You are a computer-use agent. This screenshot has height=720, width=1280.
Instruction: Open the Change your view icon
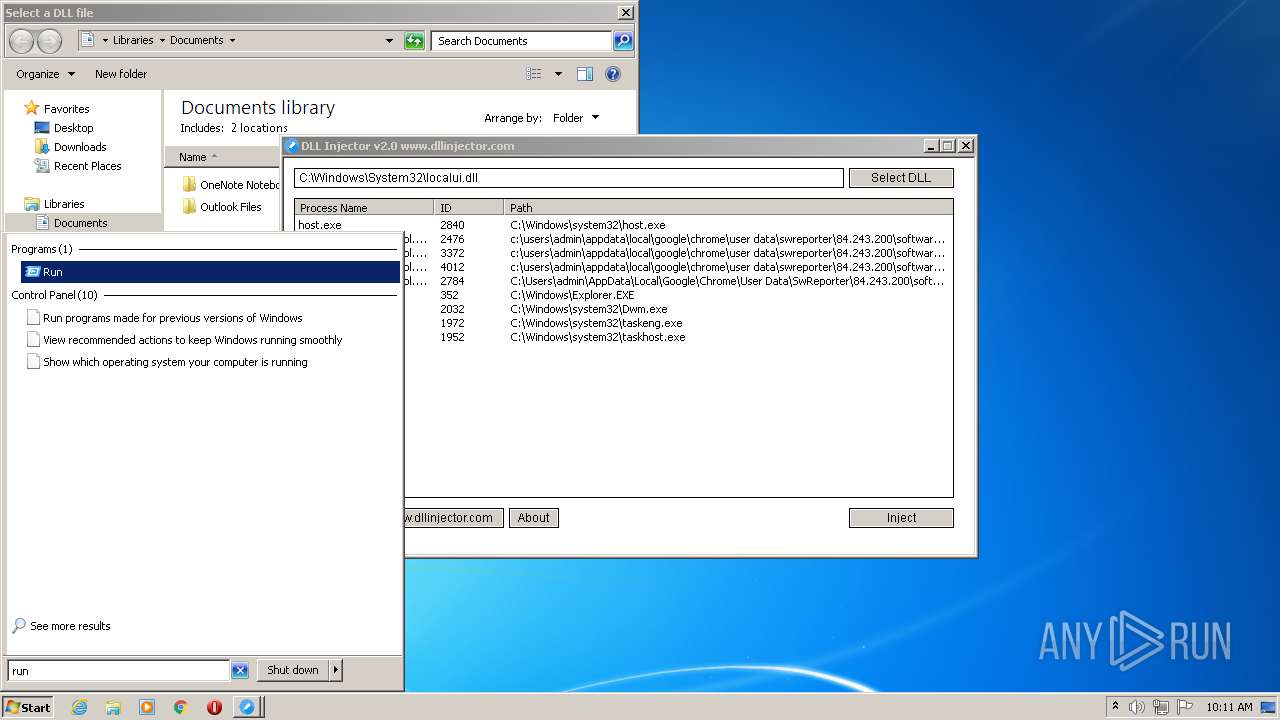pos(534,74)
